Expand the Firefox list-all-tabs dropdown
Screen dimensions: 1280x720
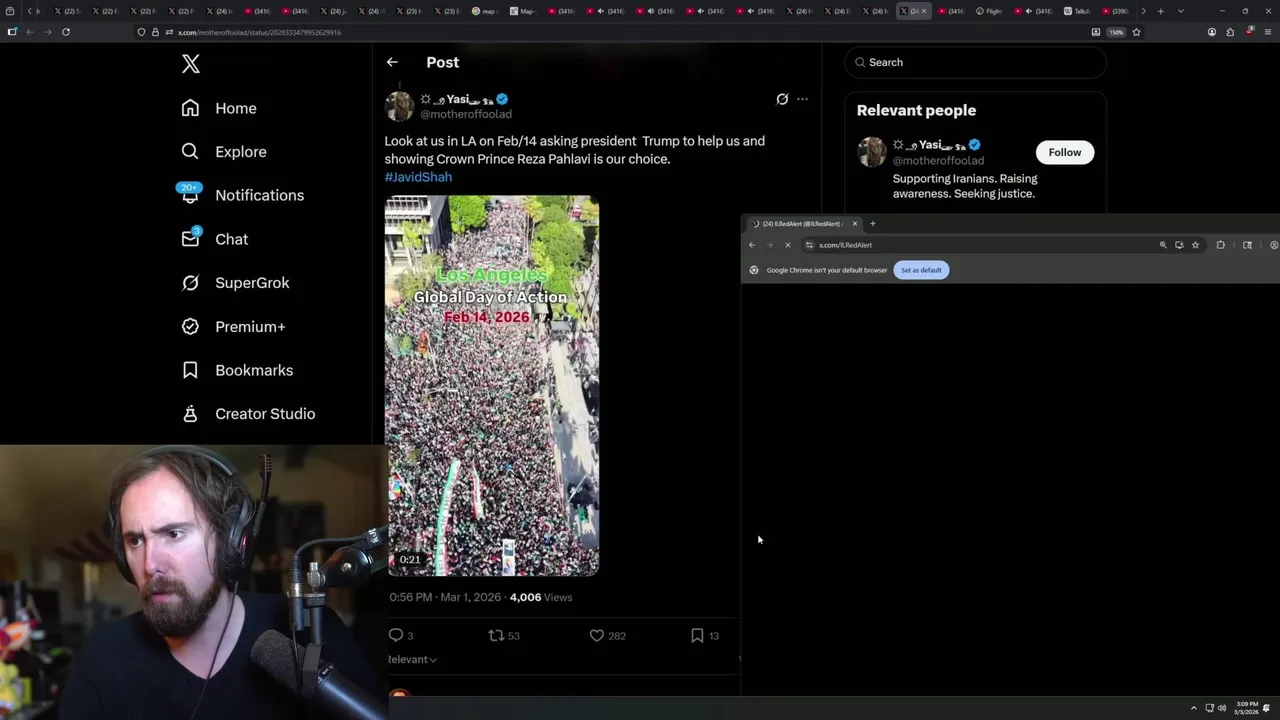coord(1181,11)
